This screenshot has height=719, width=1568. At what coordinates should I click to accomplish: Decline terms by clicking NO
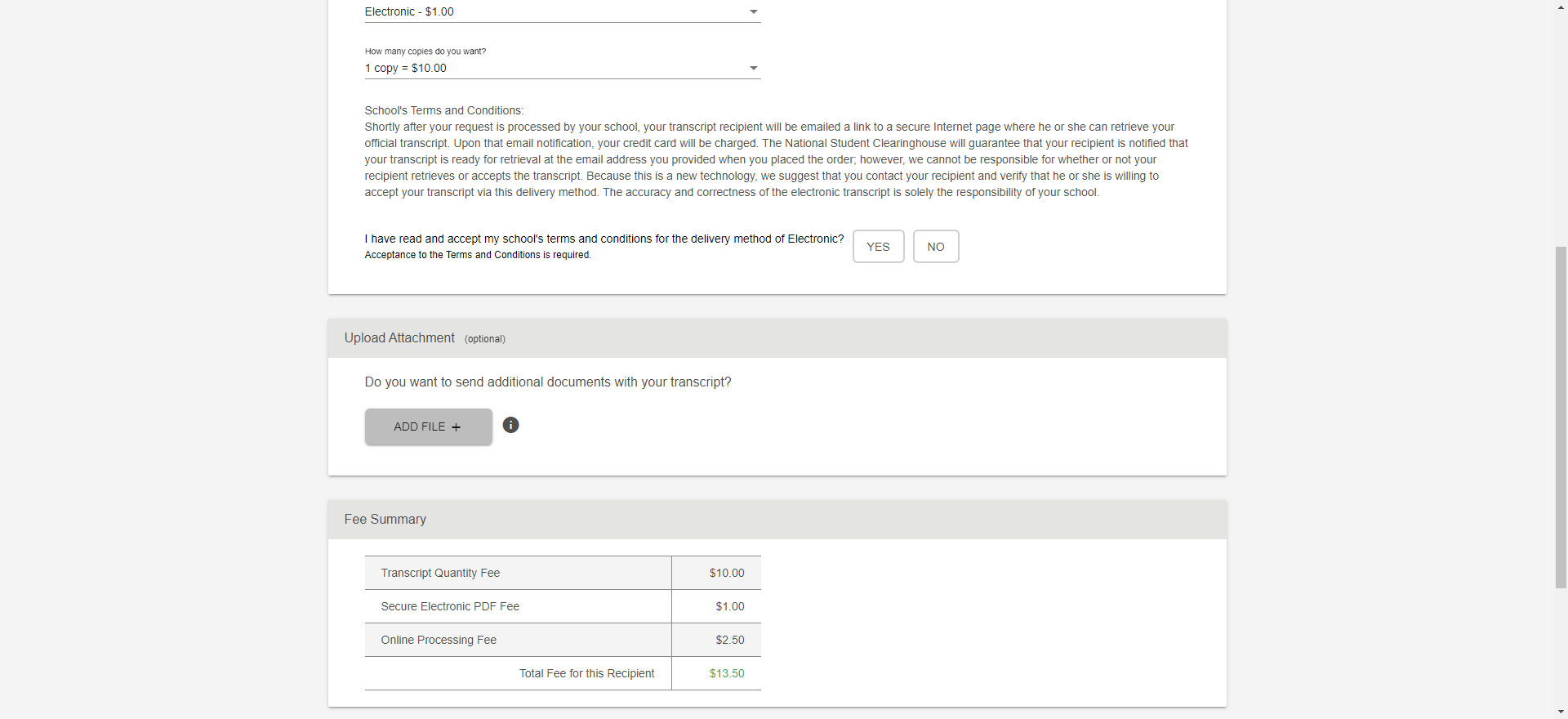click(x=935, y=247)
